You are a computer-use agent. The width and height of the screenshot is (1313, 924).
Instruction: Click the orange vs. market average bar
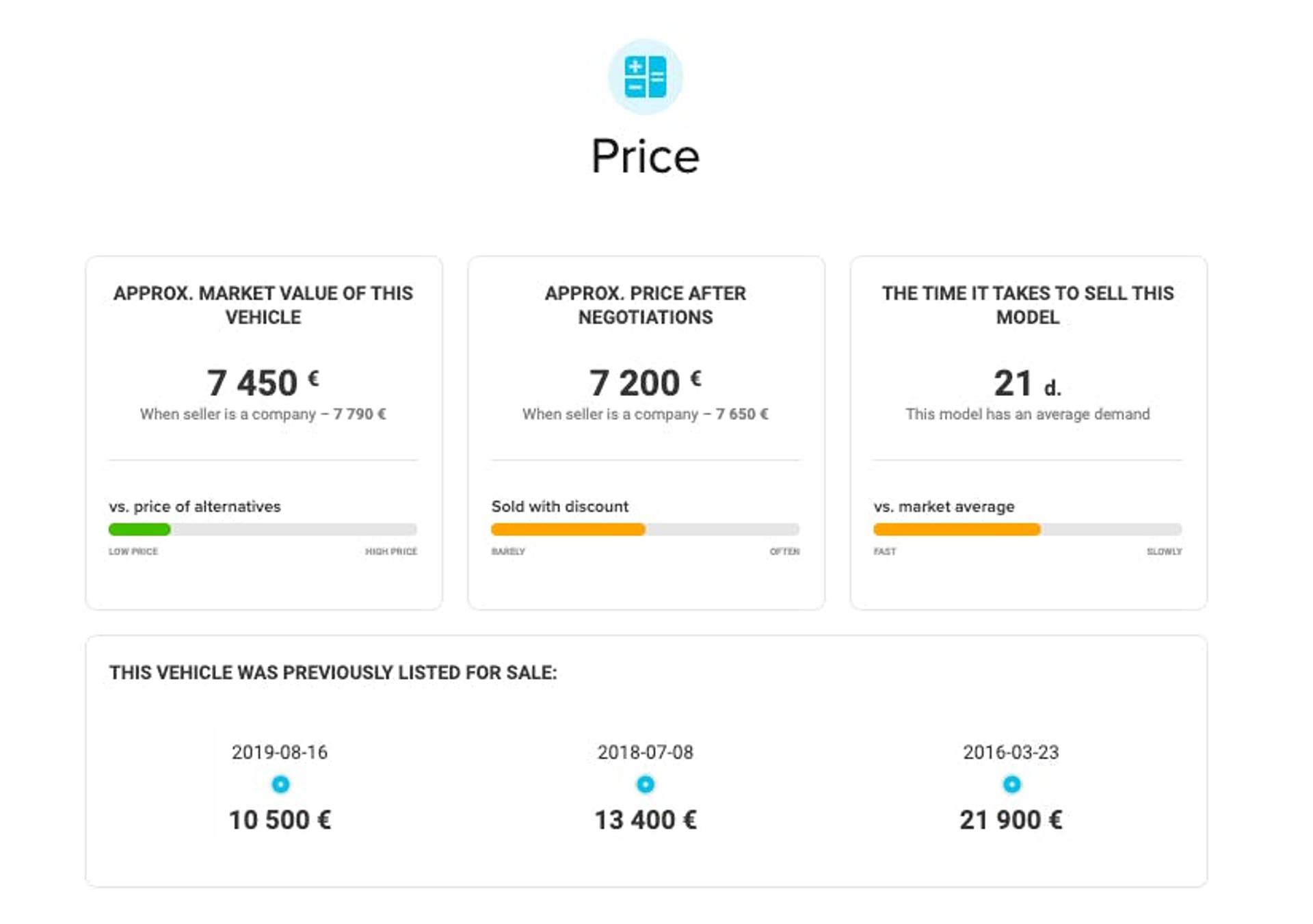tap(957, 529)
